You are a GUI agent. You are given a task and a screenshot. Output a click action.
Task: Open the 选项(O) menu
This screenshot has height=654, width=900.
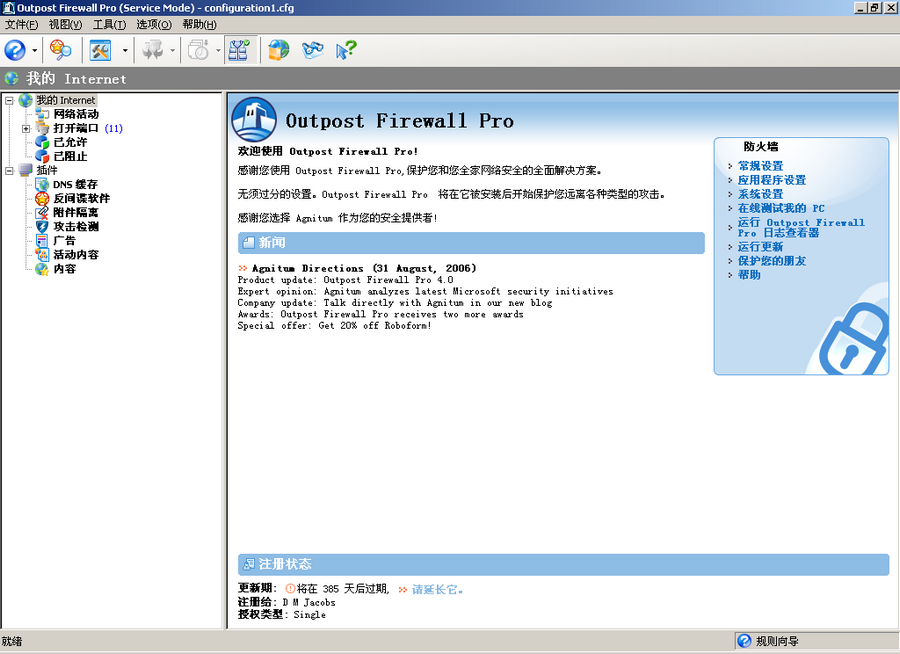click(154, 24)
